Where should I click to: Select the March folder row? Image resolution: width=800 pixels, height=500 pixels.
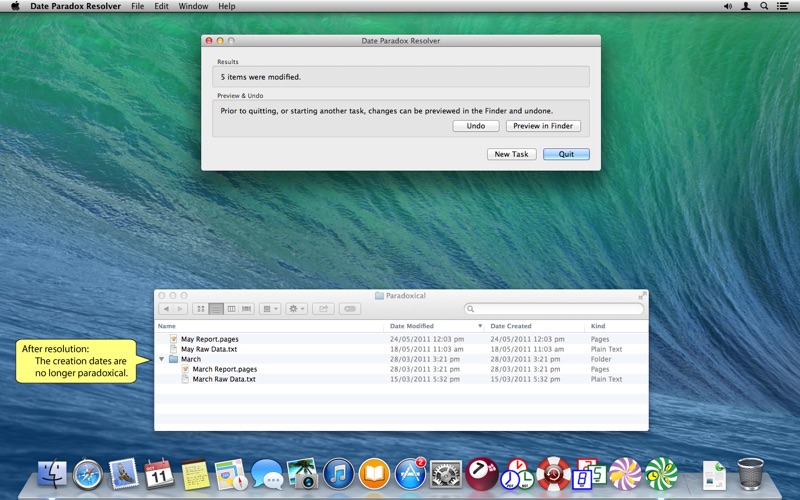(401, 359)
